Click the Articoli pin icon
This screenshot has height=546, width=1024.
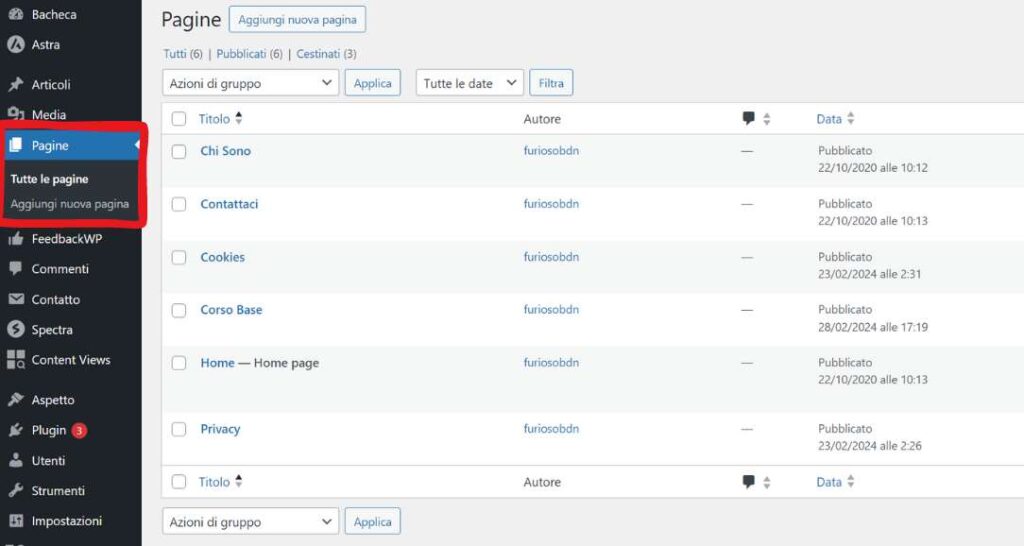pos(16,84)
